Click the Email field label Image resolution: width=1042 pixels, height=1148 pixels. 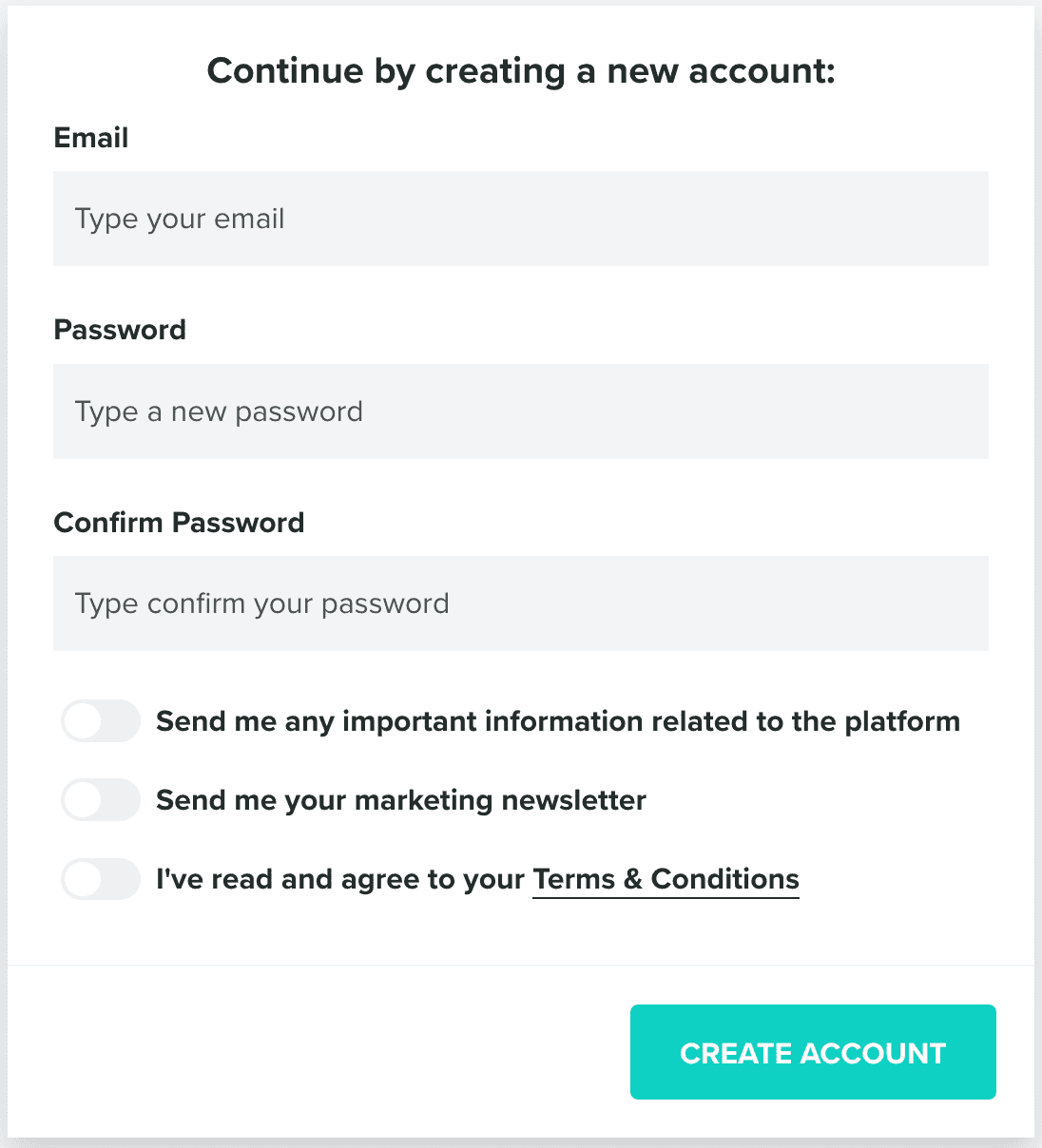point(90,138)
